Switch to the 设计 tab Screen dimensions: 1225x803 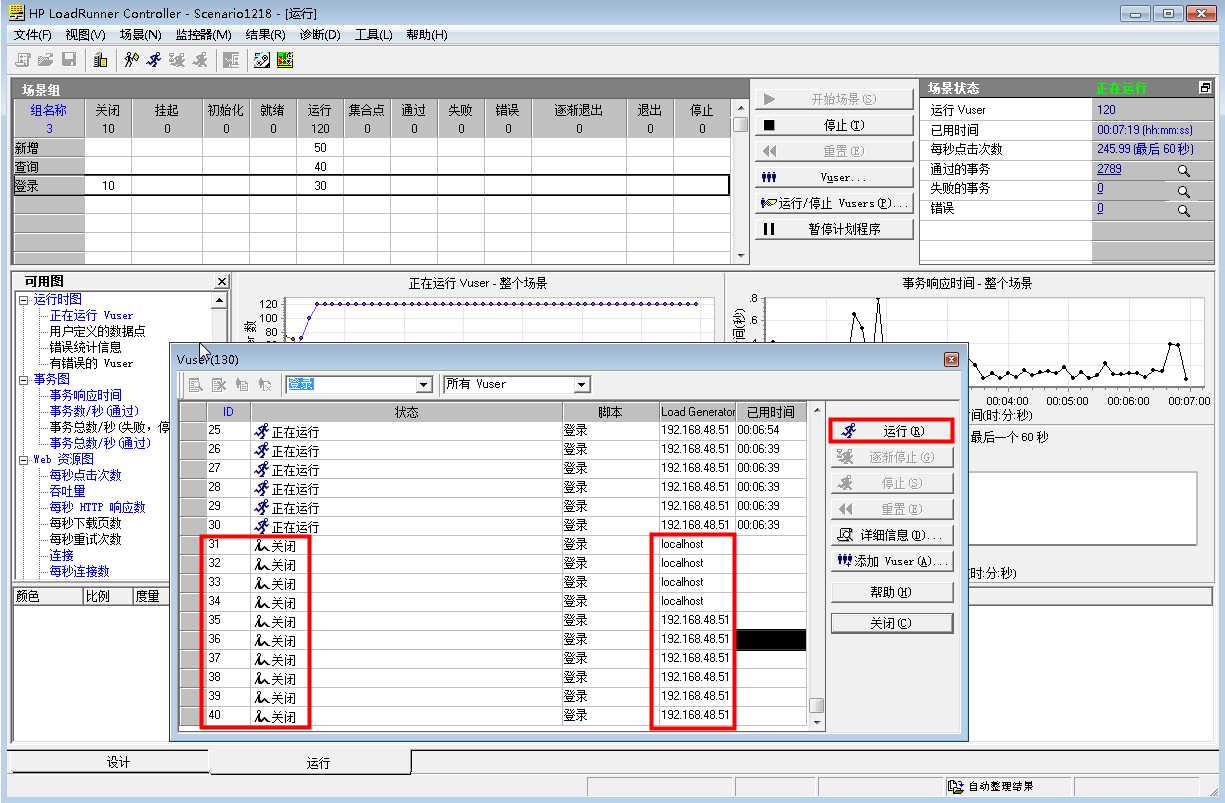point(109,762)
